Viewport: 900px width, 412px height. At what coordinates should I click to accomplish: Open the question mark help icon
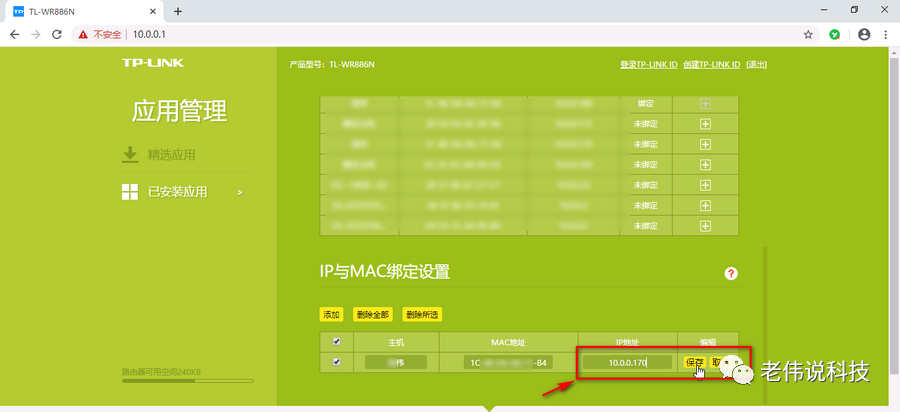click(x=731, y=274)
